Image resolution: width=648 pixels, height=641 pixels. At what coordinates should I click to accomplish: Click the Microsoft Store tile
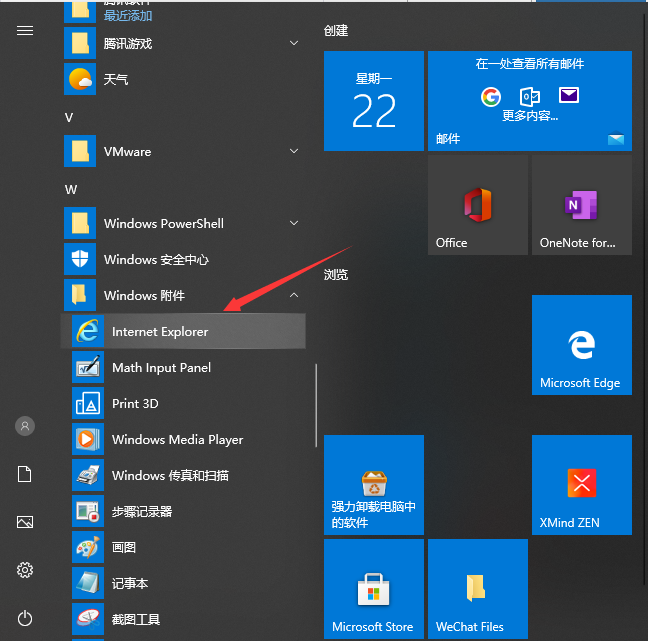click(x=373, y=589)
